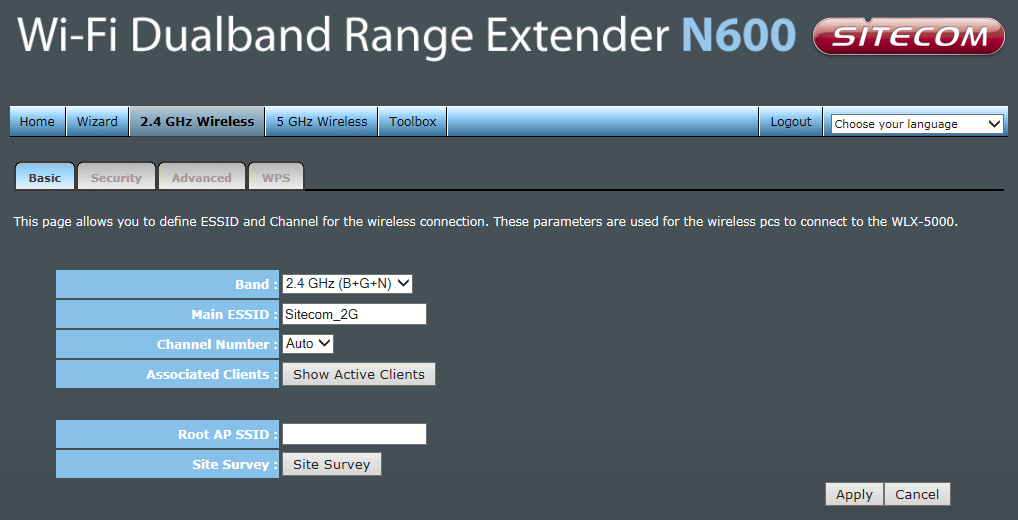Image resolution: width=1018 pixels, height=520 pixels.
Task: Select the Basic tab
Action: click(44, 178)
